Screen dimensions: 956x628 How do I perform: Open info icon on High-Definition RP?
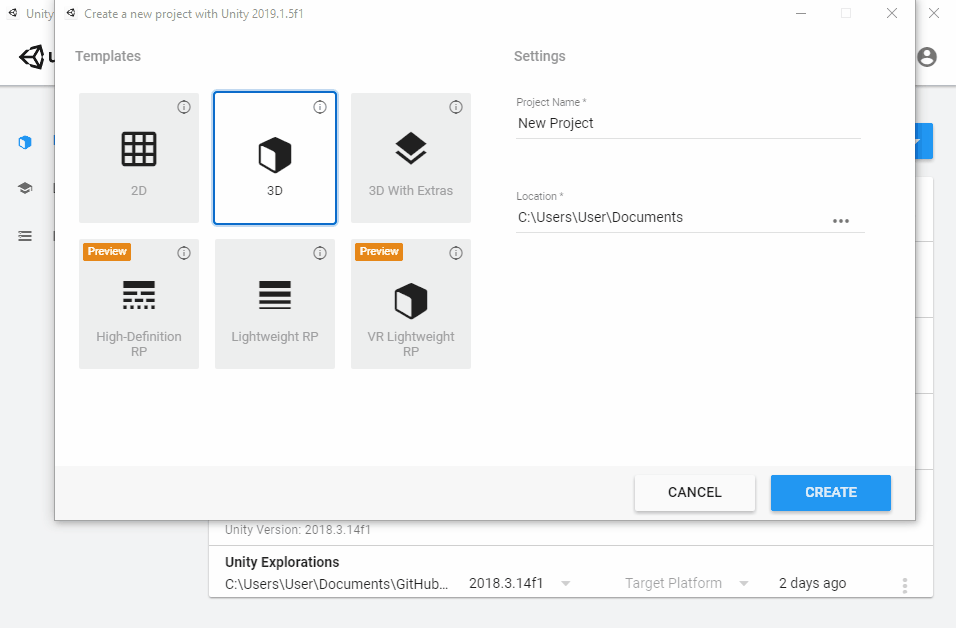(184, 253)
